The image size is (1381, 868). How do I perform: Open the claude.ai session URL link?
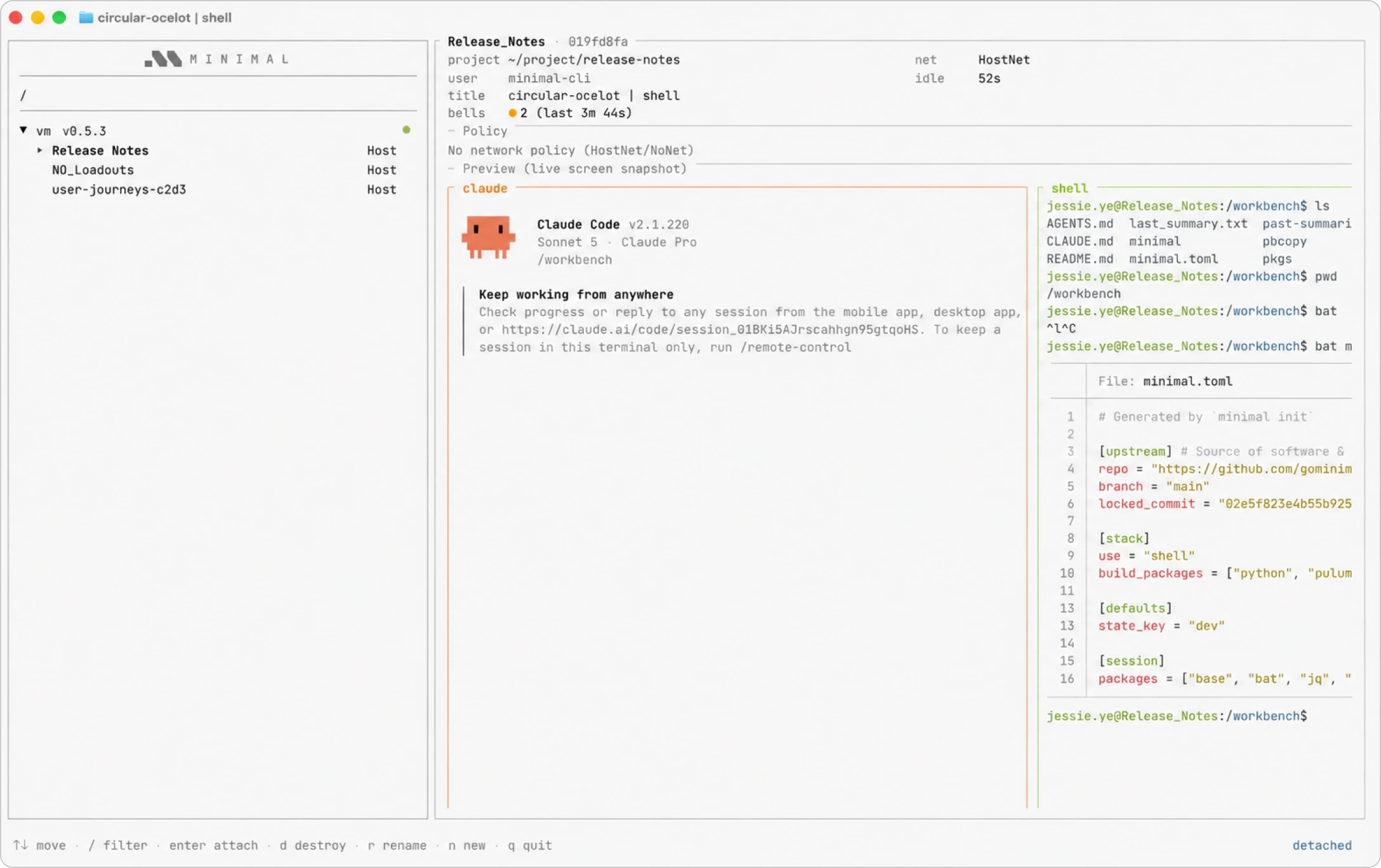point(710,329)
